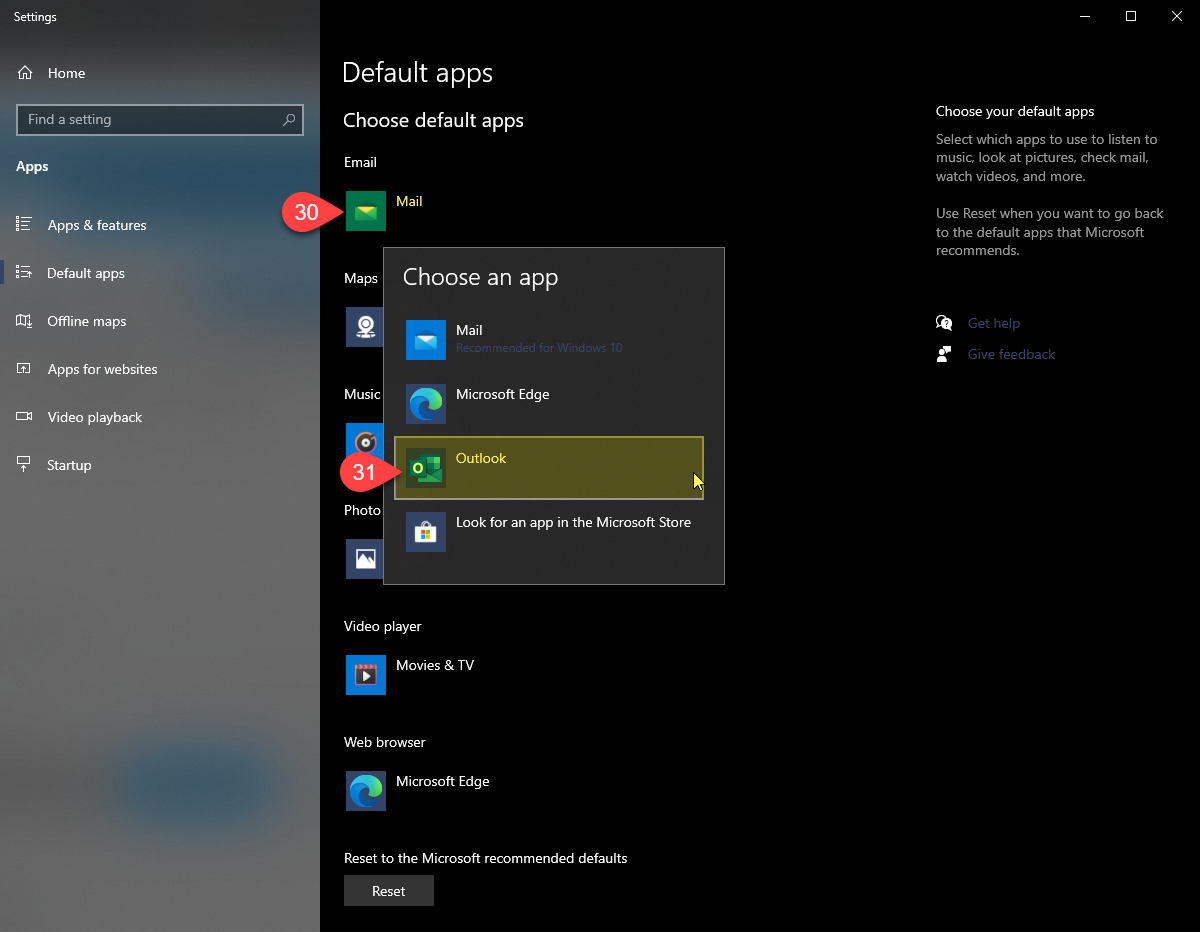Screen dimensions: 1200x932
Task: Click the Video playback monitor icon
Action: 25,417
